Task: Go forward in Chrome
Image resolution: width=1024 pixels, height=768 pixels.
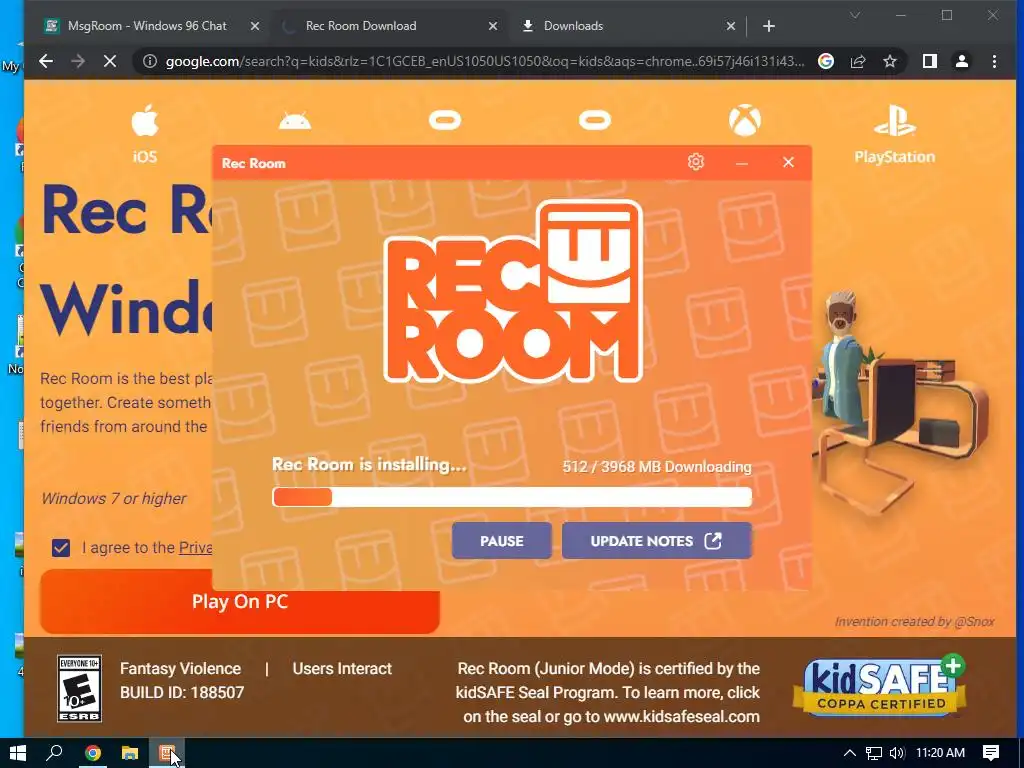Action: click(x=78, y=61)
